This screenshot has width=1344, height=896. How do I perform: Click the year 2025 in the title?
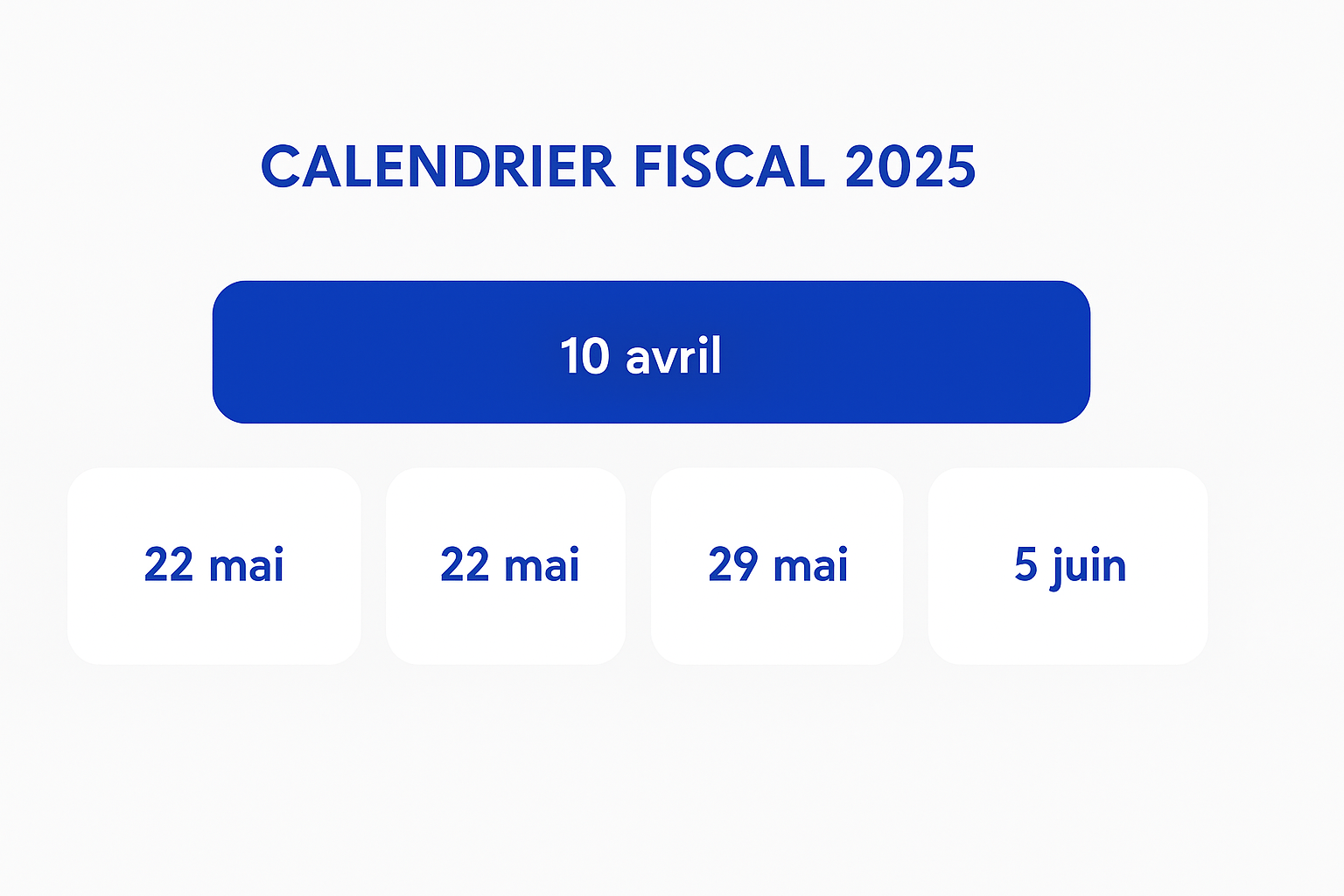click(910, 166)
